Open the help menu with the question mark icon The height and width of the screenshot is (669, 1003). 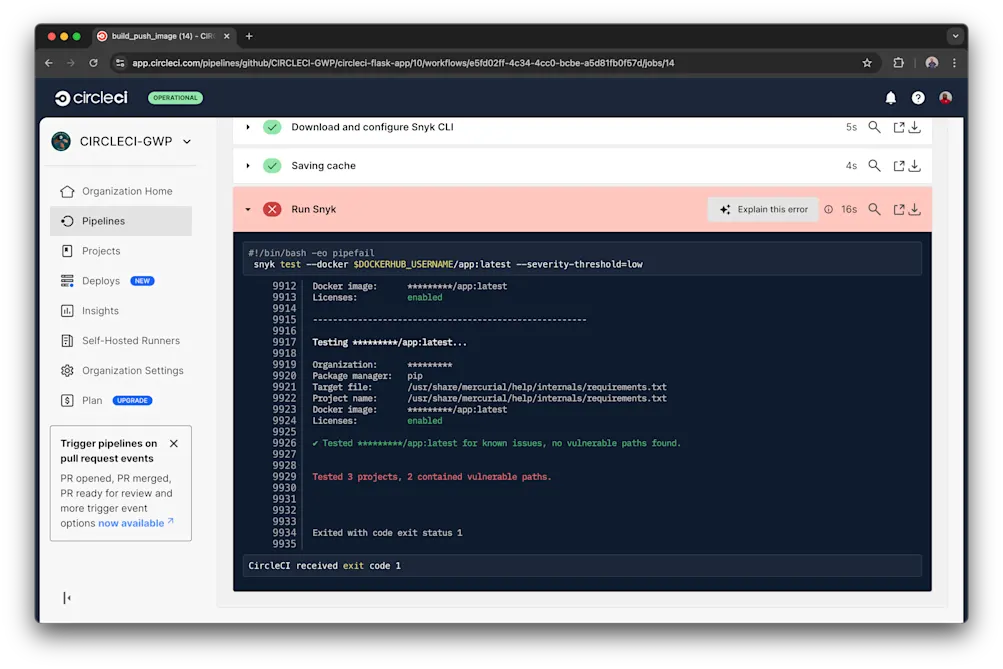918,97
